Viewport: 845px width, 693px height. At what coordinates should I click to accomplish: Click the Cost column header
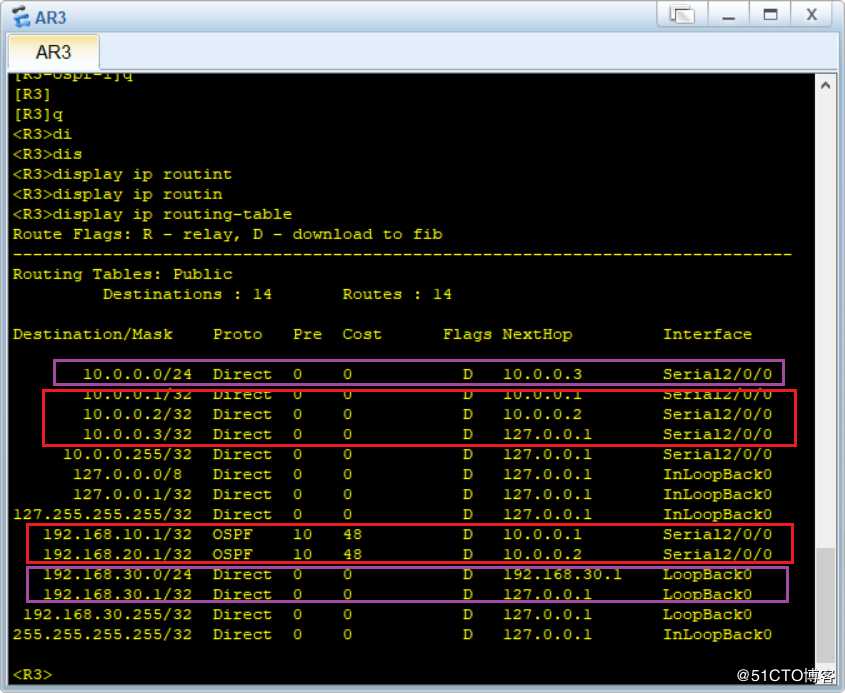[x=362, y=334]
